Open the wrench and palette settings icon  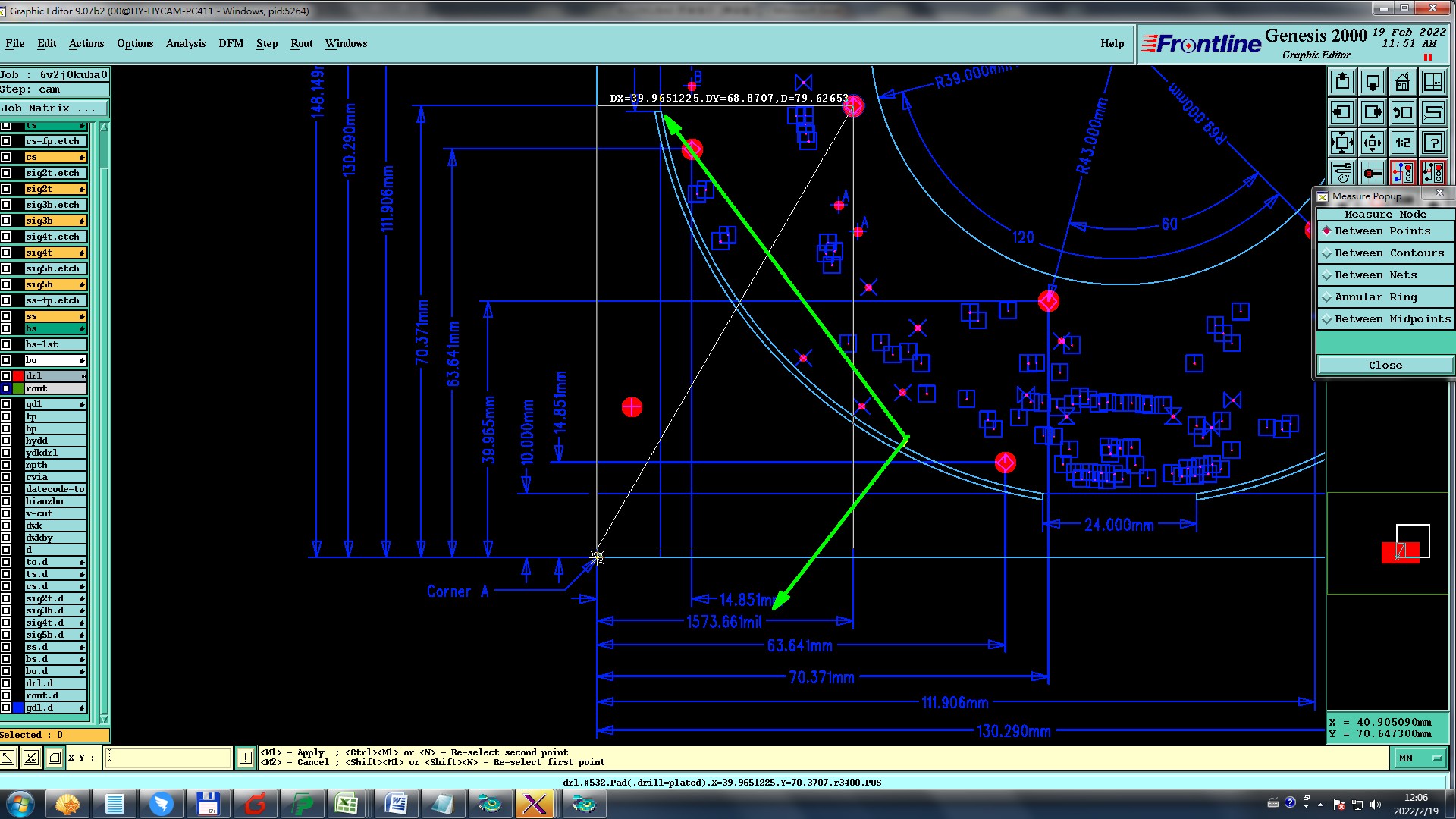(x=1341, y=173)
